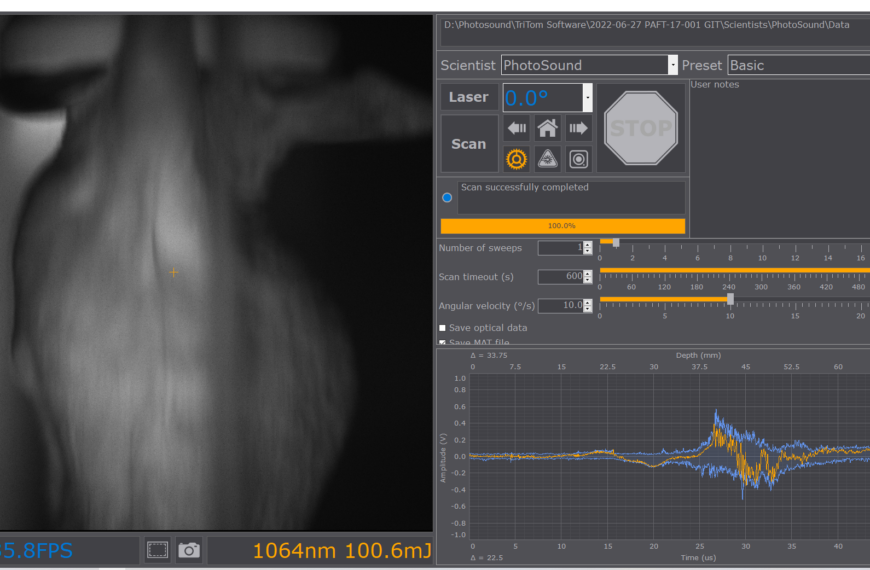870x570 pixels.
Task: Click the Scan timeout input field
Action: tap(559, 277)
